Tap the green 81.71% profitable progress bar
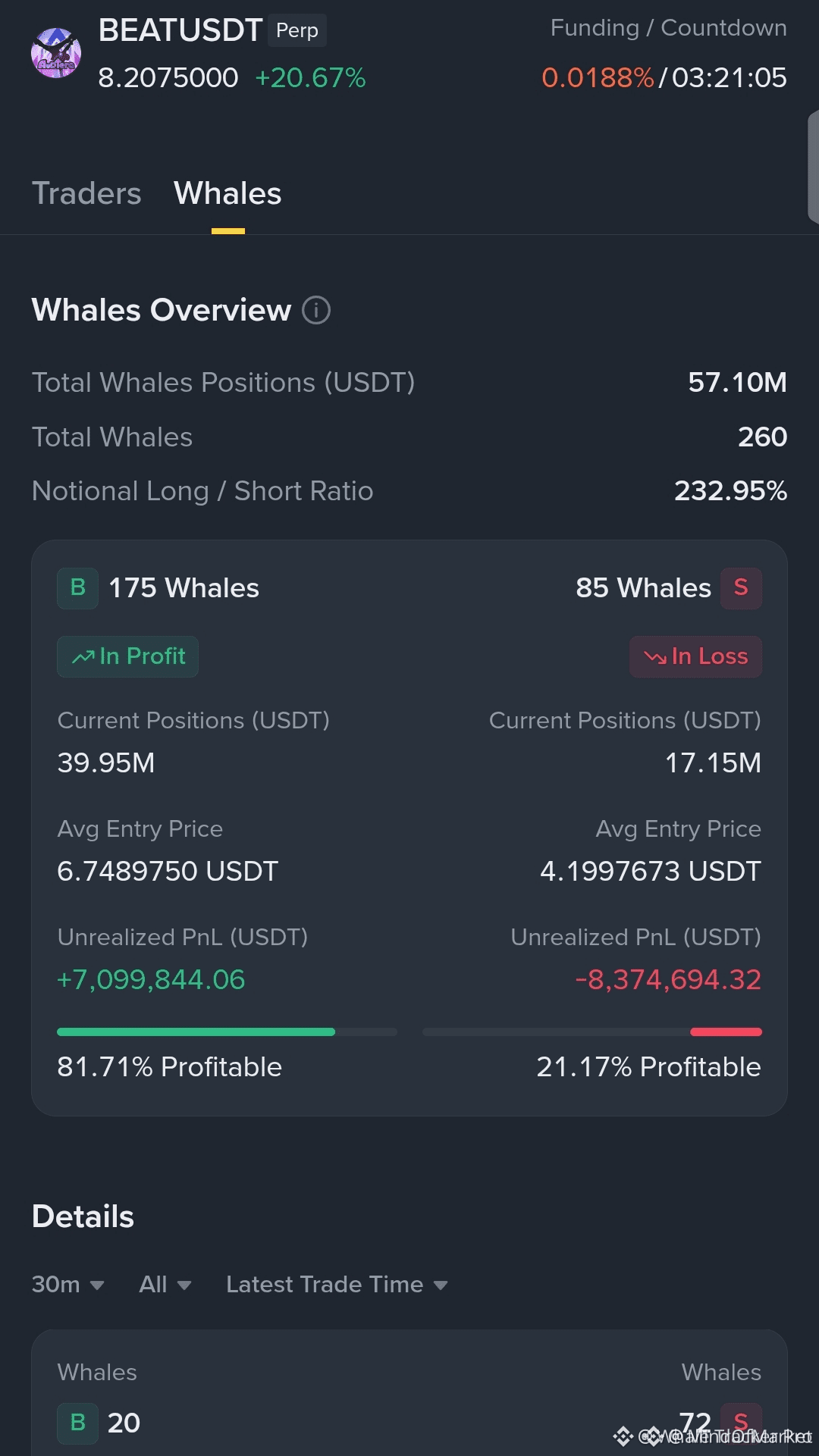The width and height of the screenshot is (819, 1456). click(x=227, y=1032)
